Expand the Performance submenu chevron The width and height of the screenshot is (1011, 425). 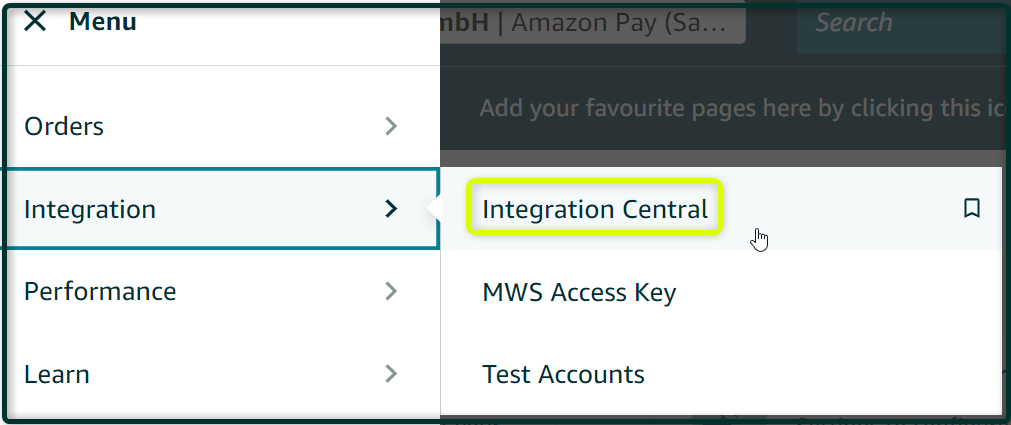point(390,291)
